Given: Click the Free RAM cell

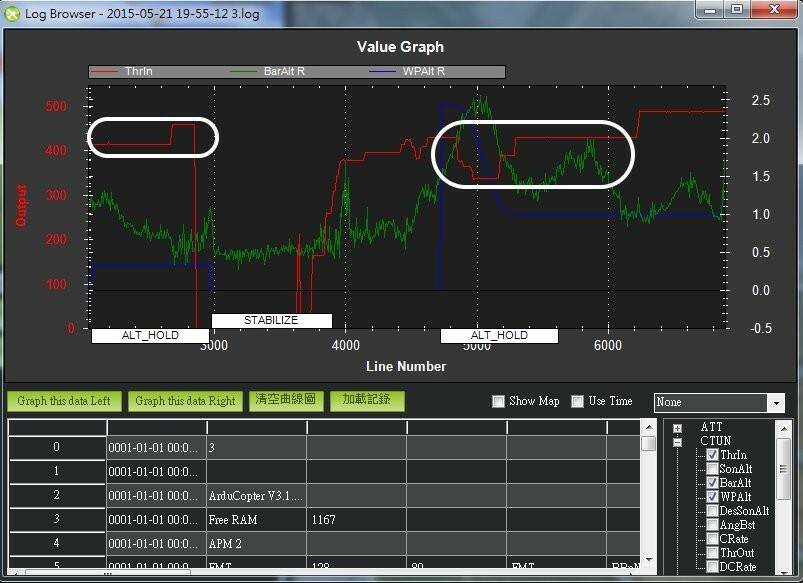Looking at the screenshot, I should (256, 519).
